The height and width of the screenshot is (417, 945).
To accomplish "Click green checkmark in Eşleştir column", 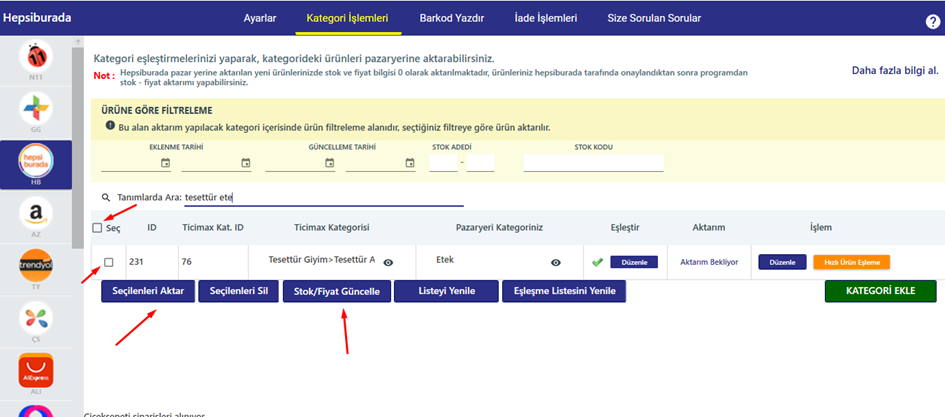I will [597, 262].
